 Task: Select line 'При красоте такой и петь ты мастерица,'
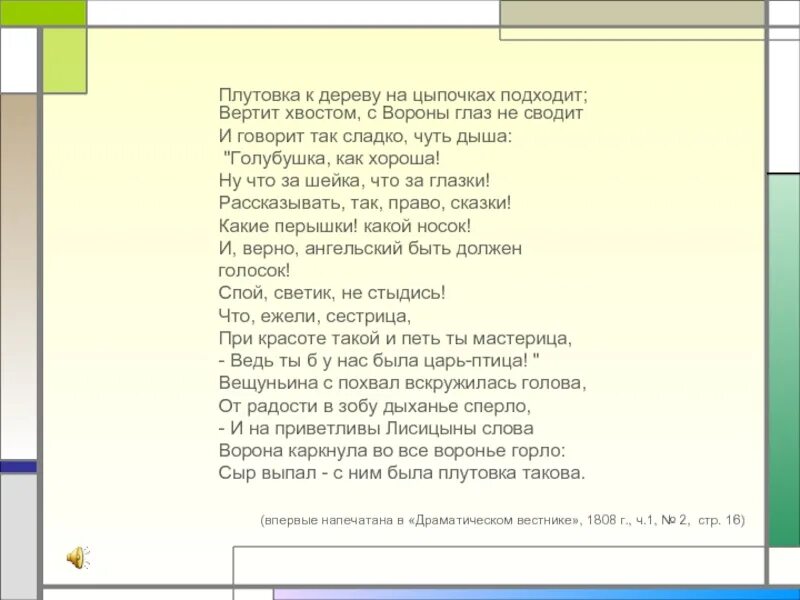(x=395, y=338)
